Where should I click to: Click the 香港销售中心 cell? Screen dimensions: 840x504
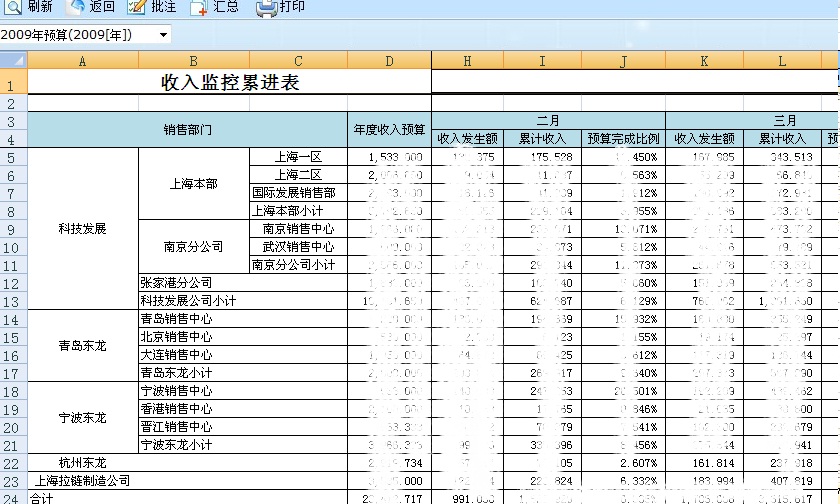point(243,409)
